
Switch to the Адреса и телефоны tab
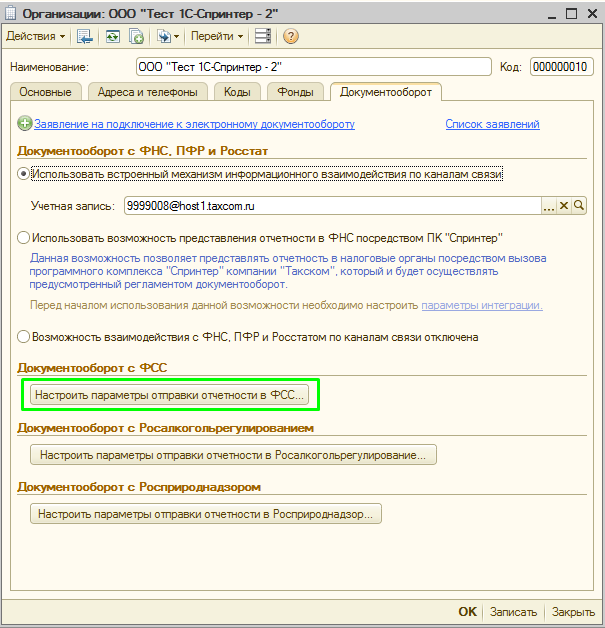click(147, 92)
